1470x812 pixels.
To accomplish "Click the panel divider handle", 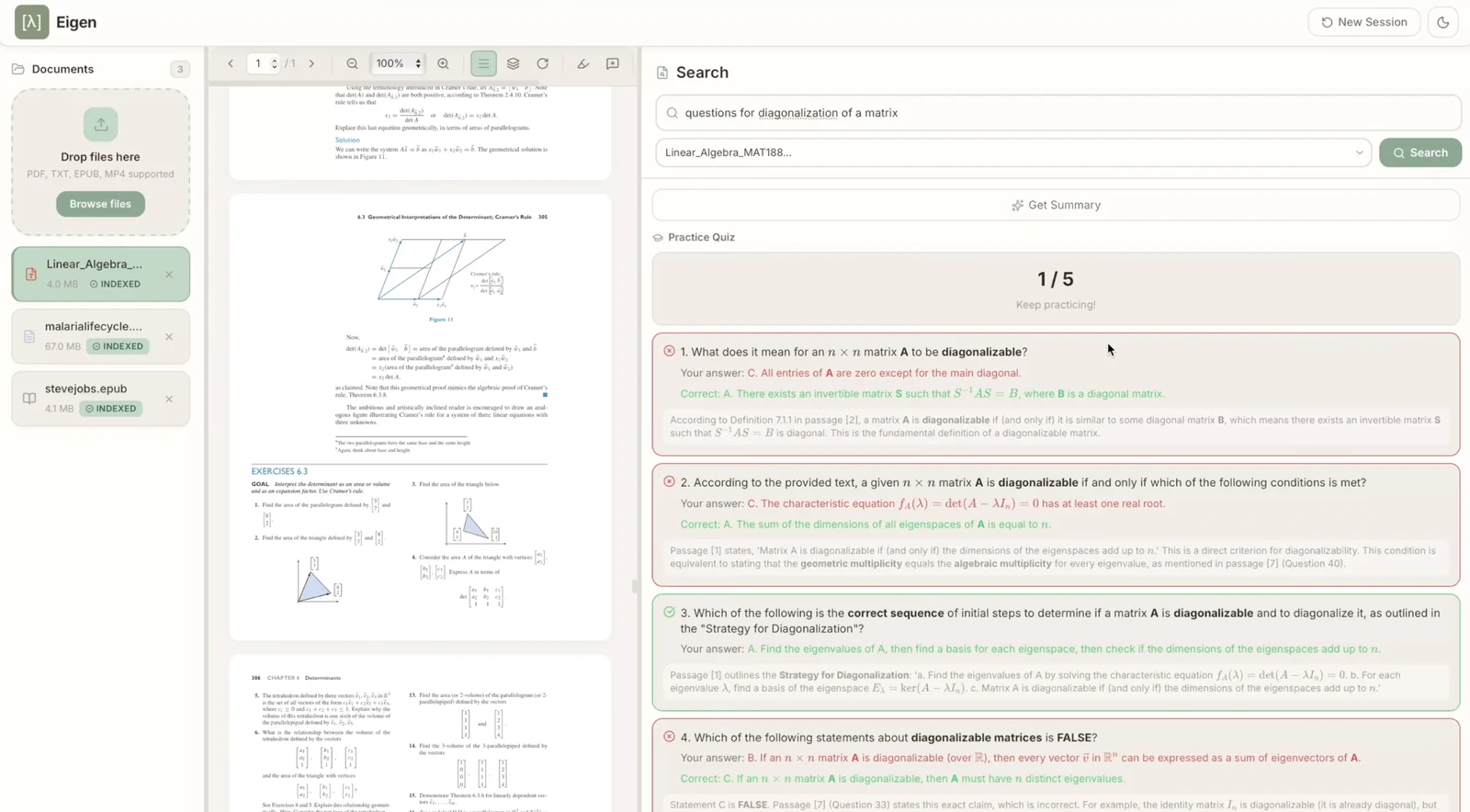I will coord(635,586).
